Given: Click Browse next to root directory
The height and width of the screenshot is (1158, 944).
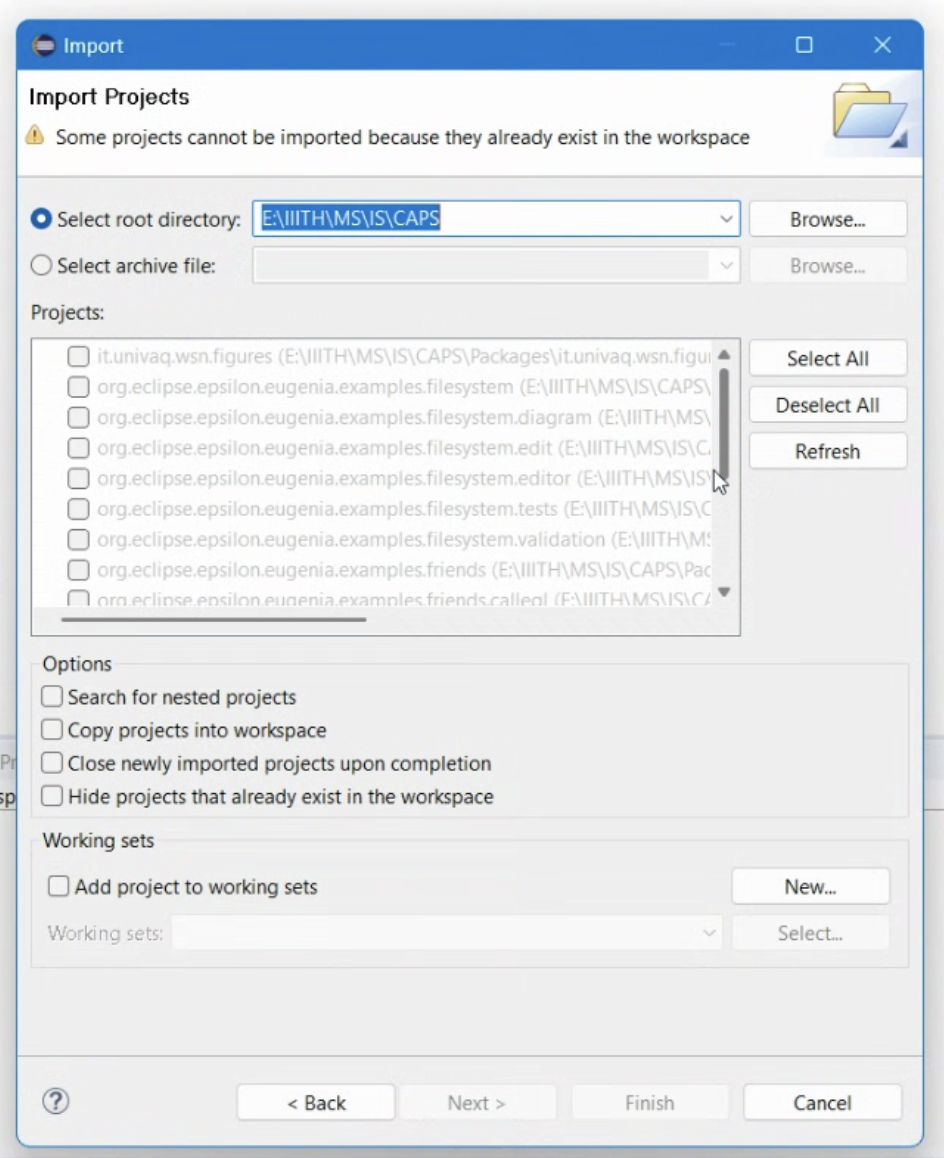Looking at the screenshot, I should point(827,217).
